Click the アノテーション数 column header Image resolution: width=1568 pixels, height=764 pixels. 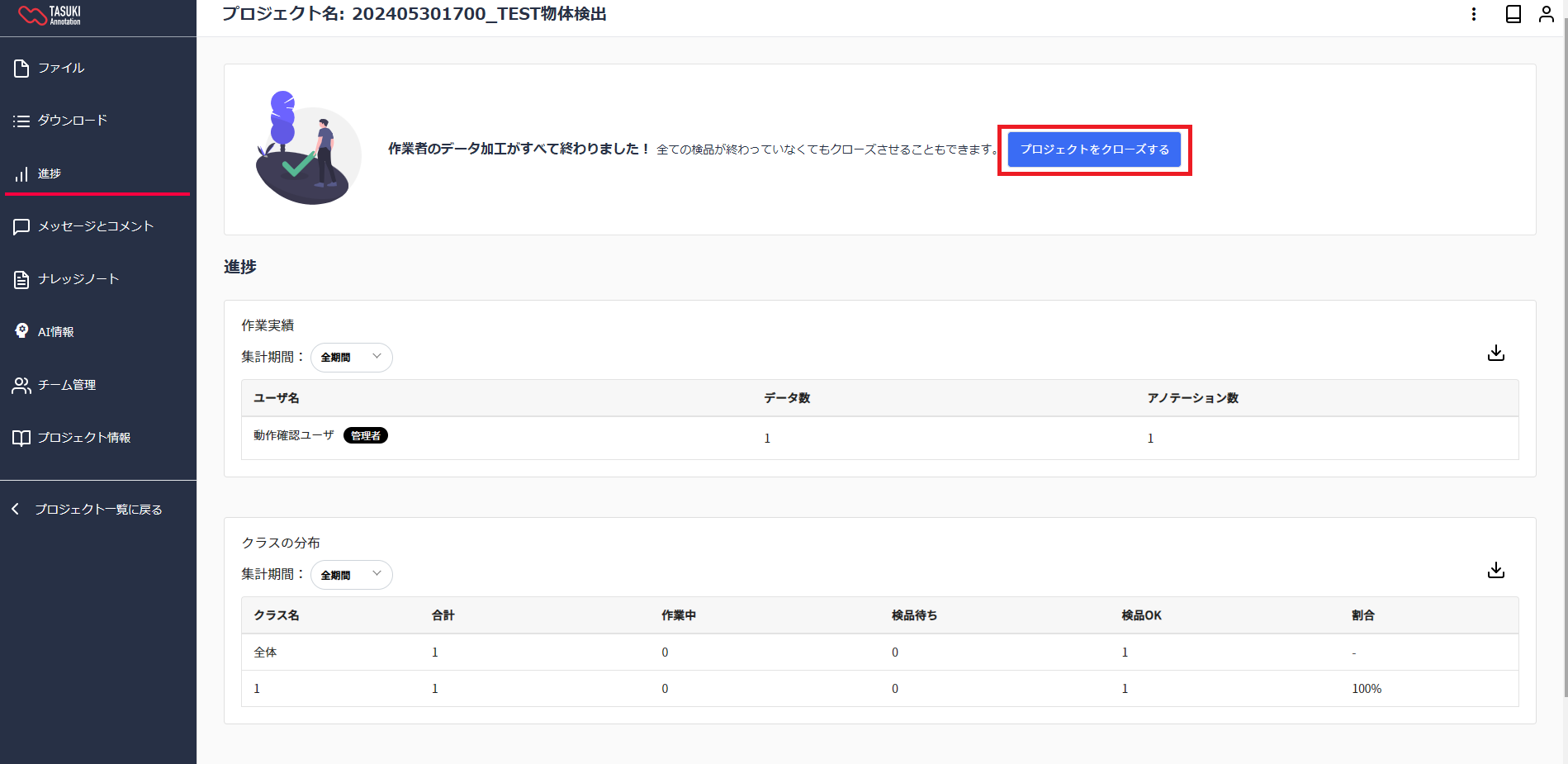(1193, 398)
